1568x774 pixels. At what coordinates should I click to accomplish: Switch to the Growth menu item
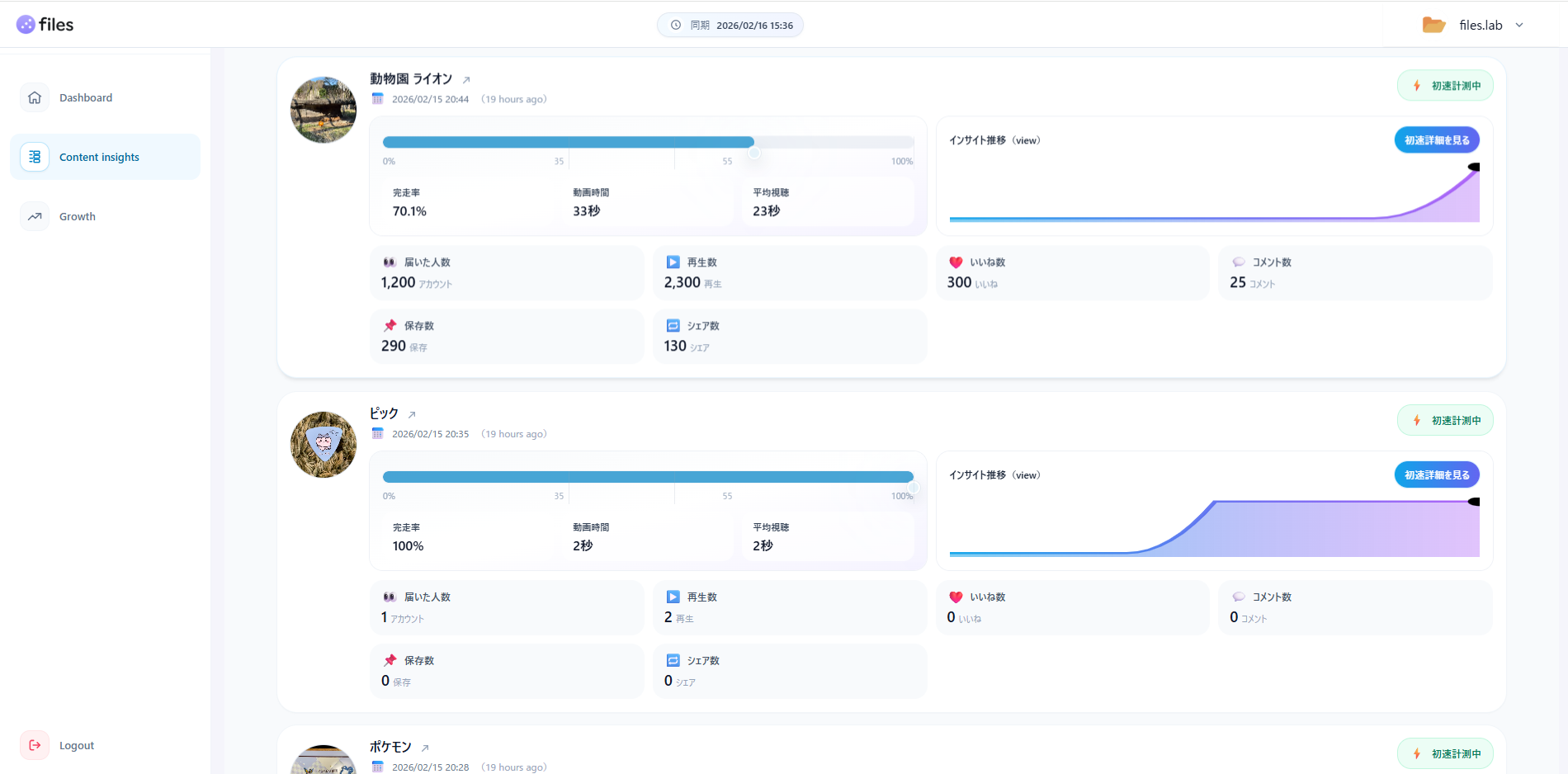[78, 216]
